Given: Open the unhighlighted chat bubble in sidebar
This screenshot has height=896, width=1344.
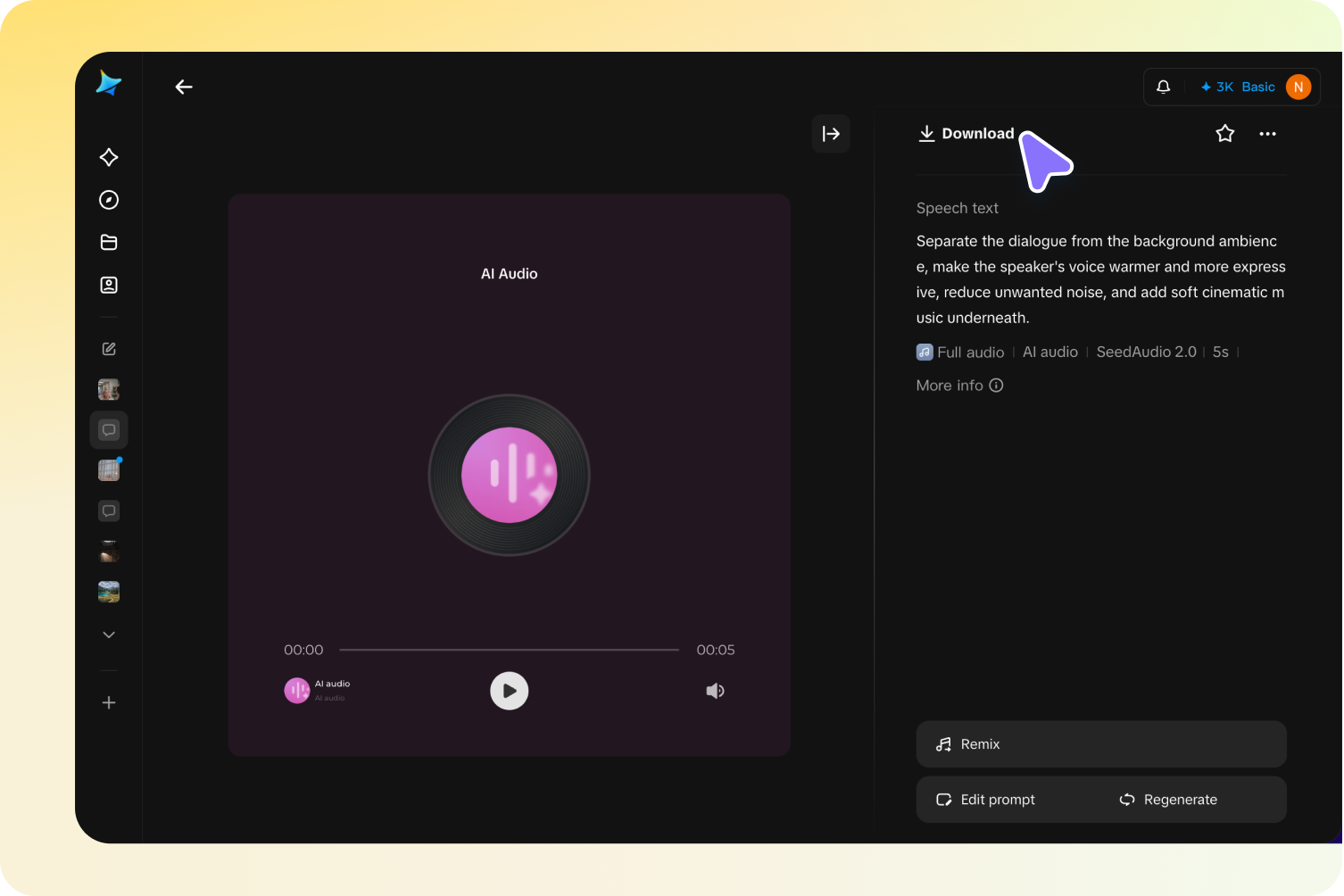Looking at the screenshot, I should [x=109, y=511].
